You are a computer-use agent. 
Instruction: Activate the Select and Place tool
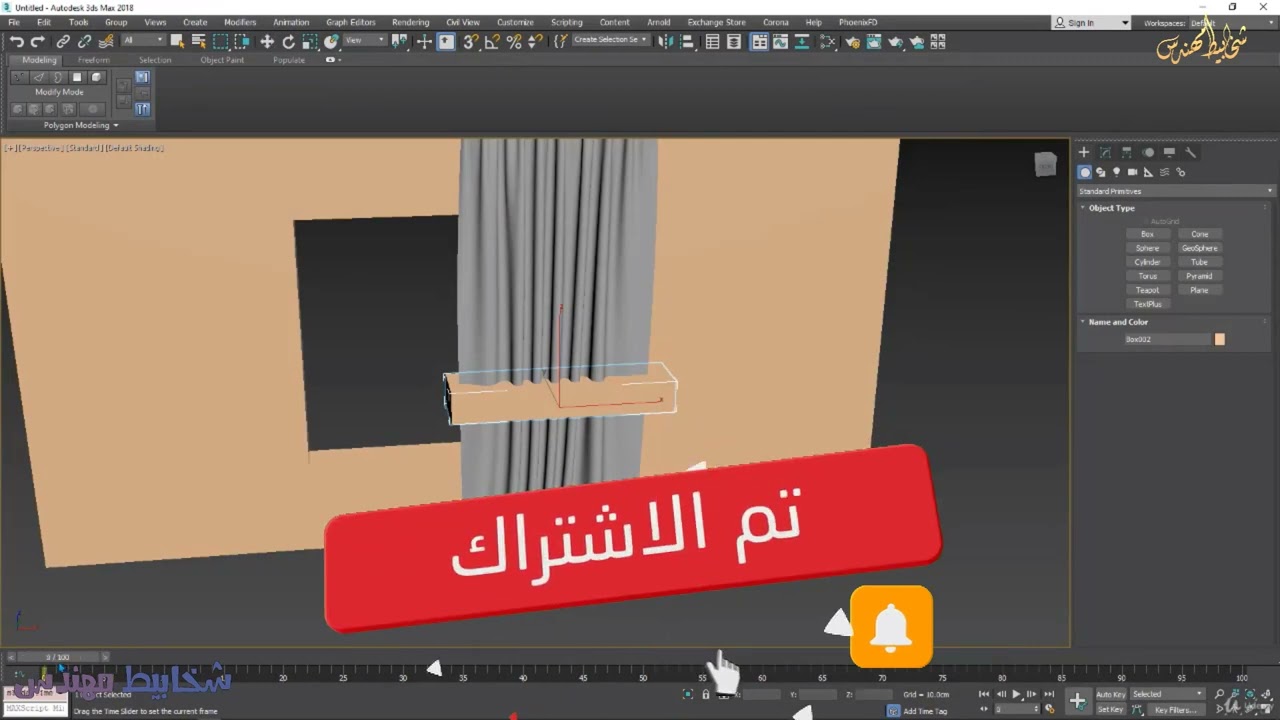click(x=331, y=41)
